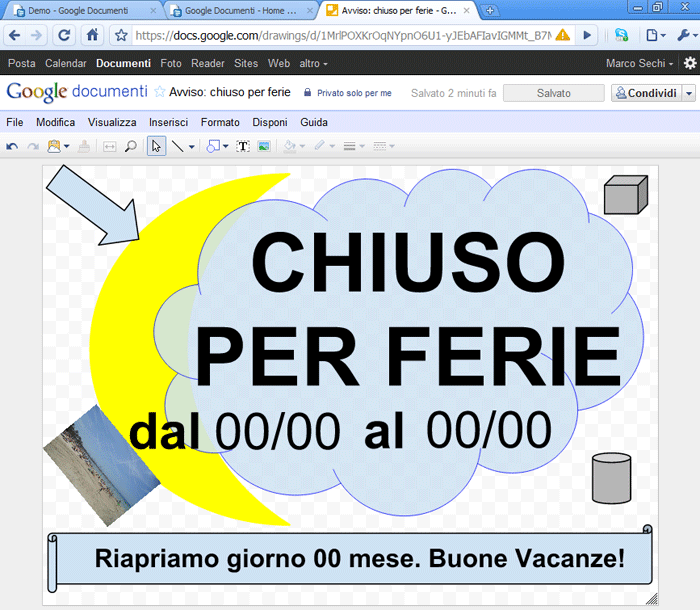Open the web clipboard dropdown arrow
Viewport: 700px width, 610px height.
pos(67,146)
